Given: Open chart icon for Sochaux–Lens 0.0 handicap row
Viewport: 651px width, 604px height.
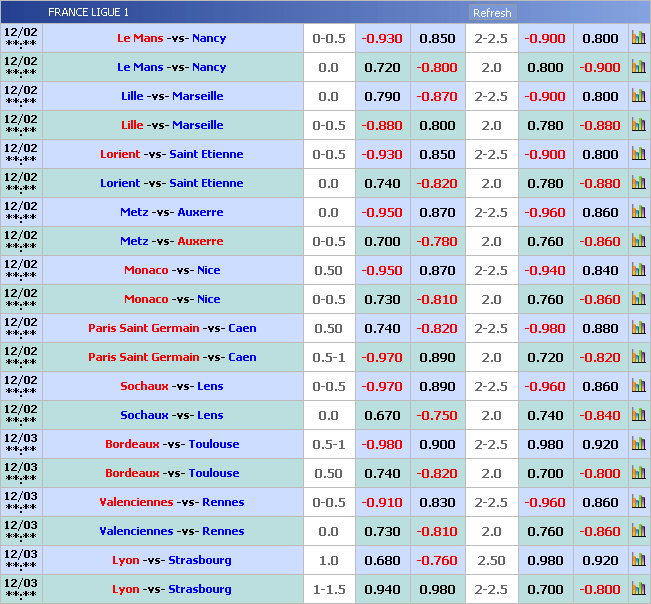Looking at the screenshot, I should [638, 415].
